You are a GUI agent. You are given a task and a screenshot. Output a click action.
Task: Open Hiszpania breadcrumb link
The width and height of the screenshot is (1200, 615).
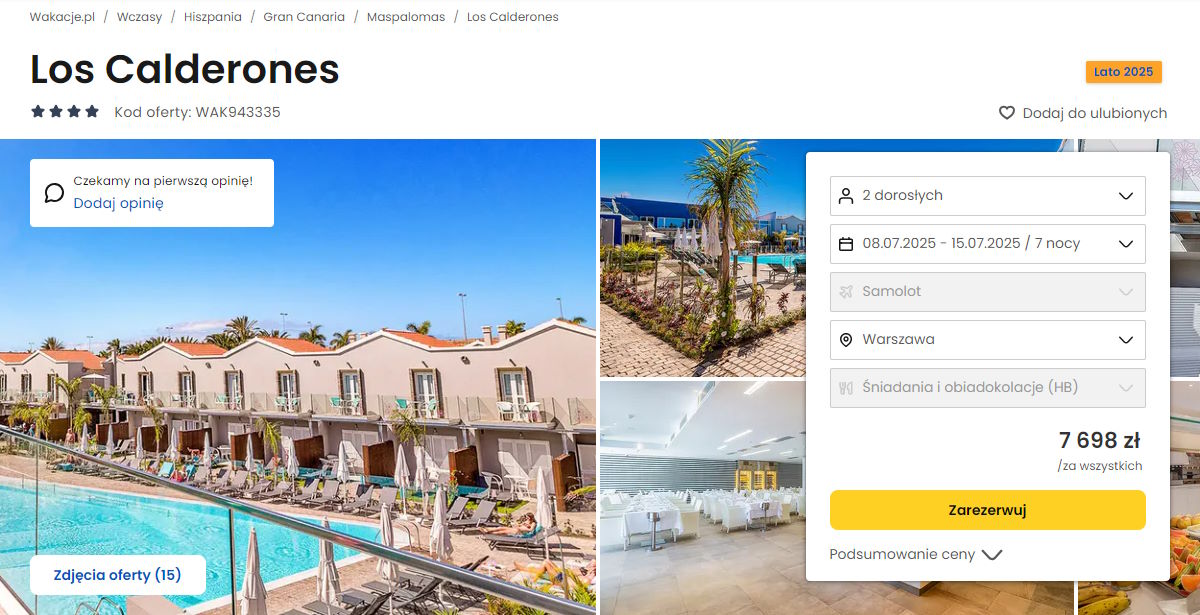(x=213, y=17)
